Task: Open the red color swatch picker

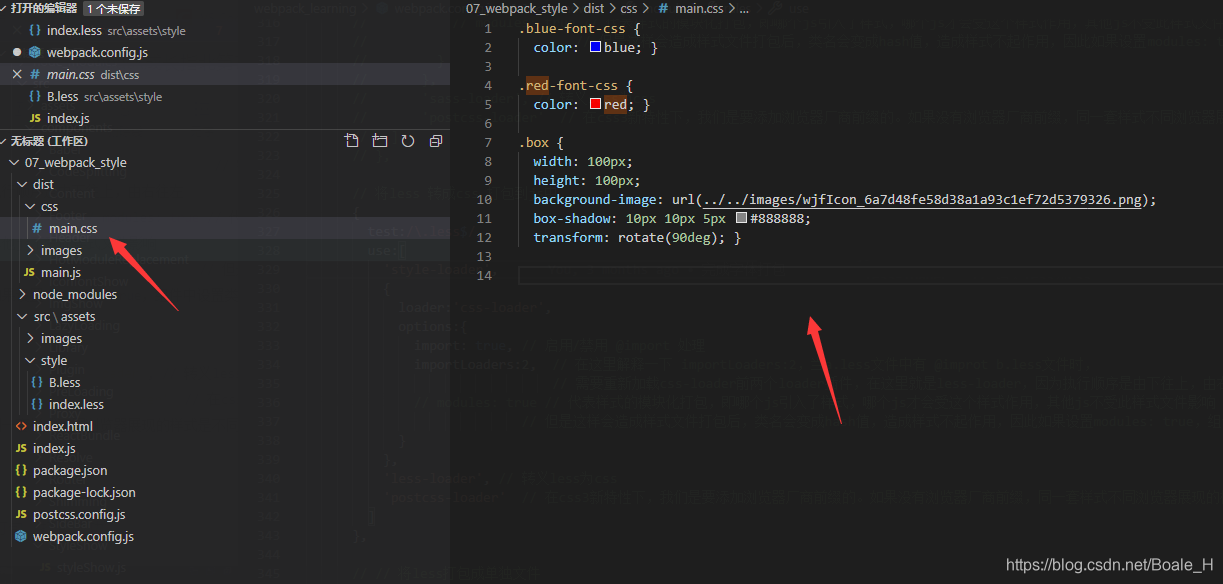Action: click(x=596, y=104)
